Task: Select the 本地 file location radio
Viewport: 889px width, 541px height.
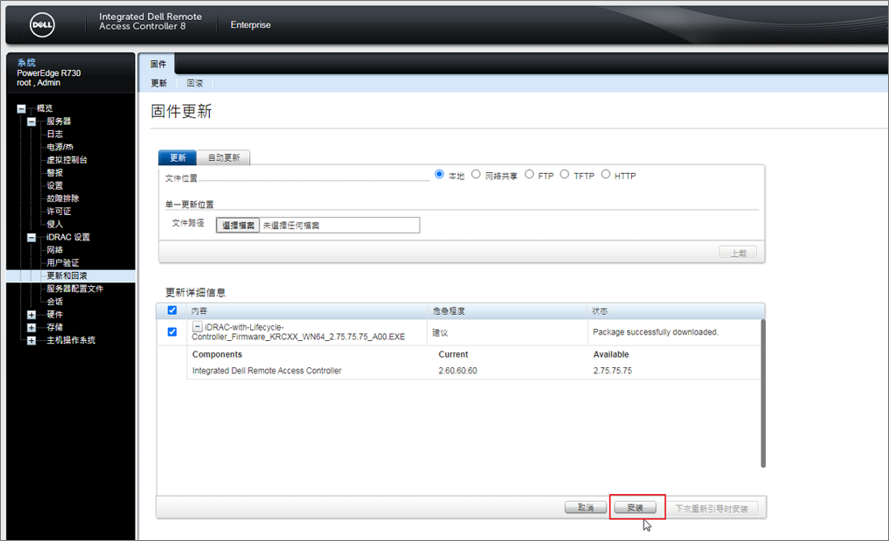Action: point(439,175)
